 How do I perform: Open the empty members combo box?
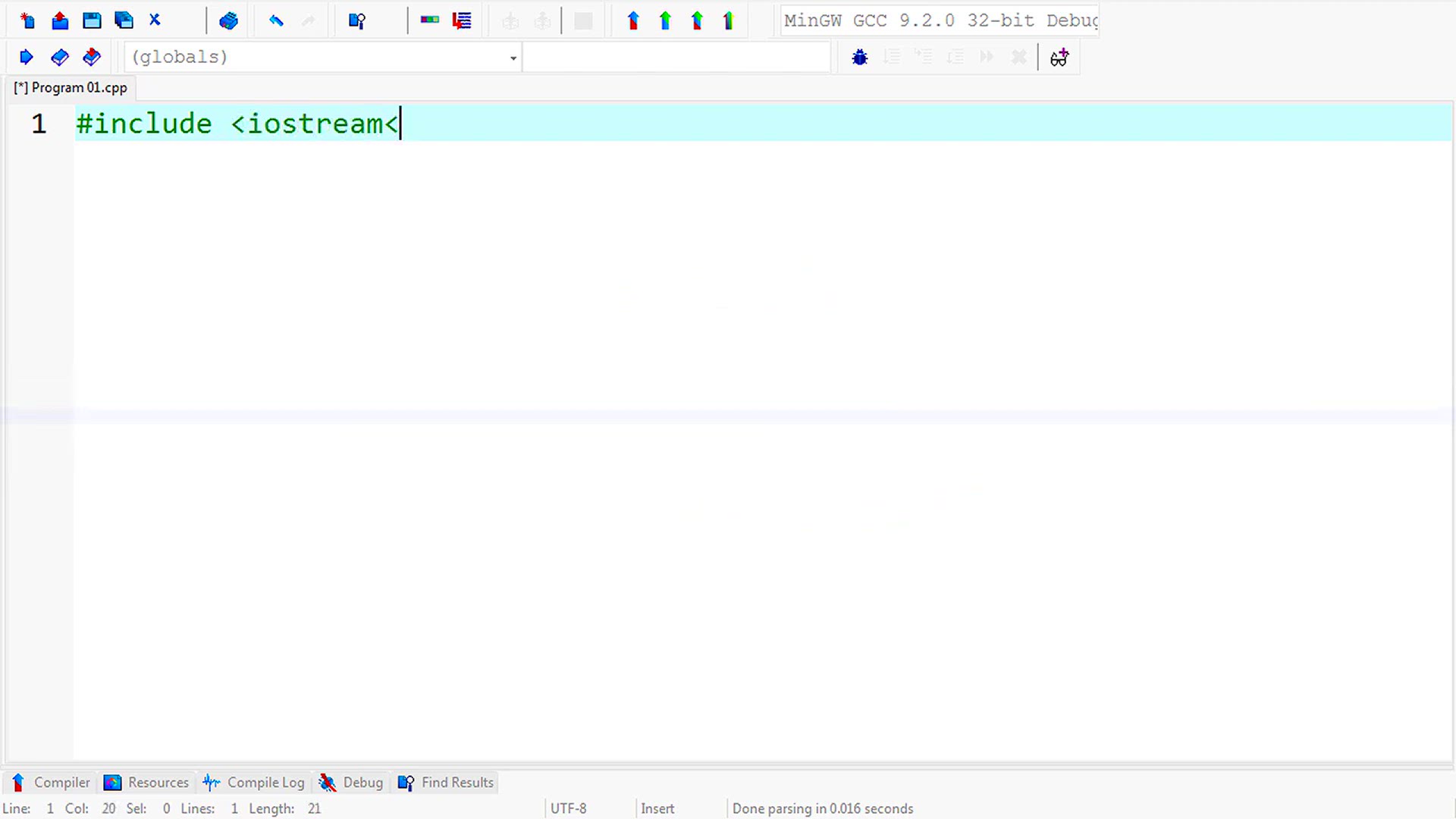(x=676, y=57)
